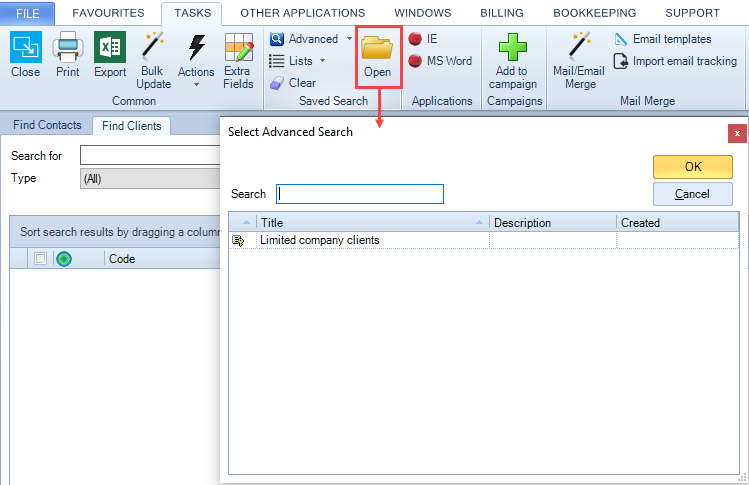The height and width of the screenshot is (485, 749).
Task: Open the BILLING ribbon tab
Action: tap(502, 13)
